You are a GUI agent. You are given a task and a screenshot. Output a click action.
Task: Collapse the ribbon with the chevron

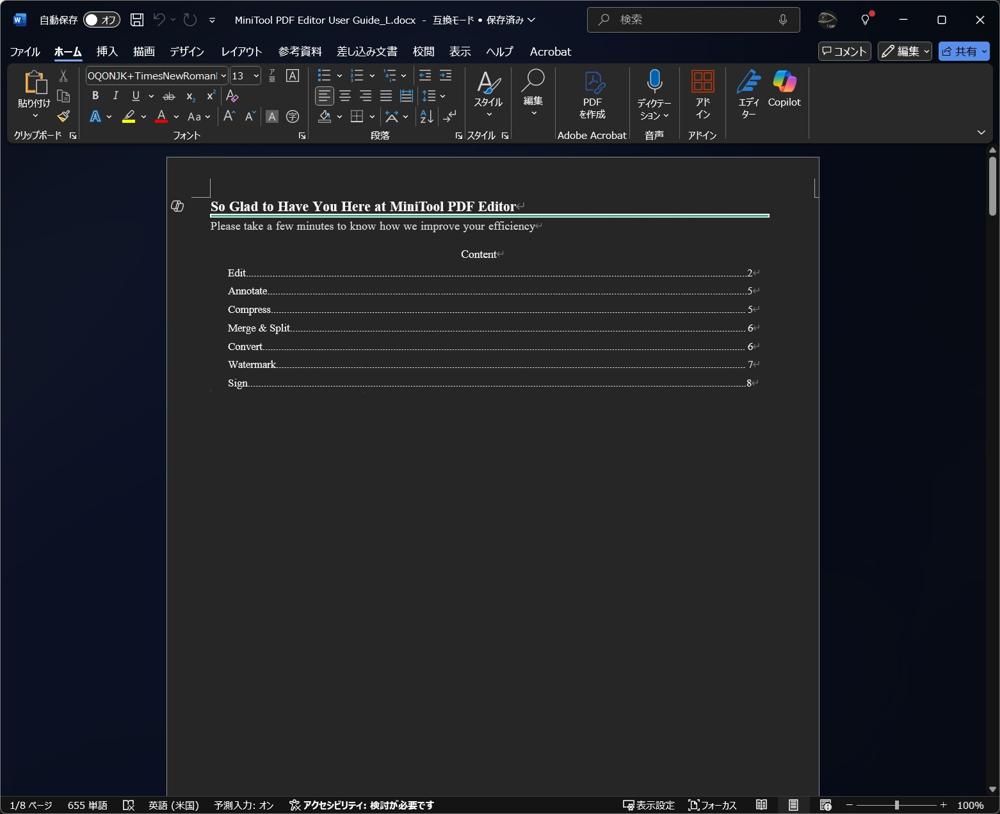point(981,132)
